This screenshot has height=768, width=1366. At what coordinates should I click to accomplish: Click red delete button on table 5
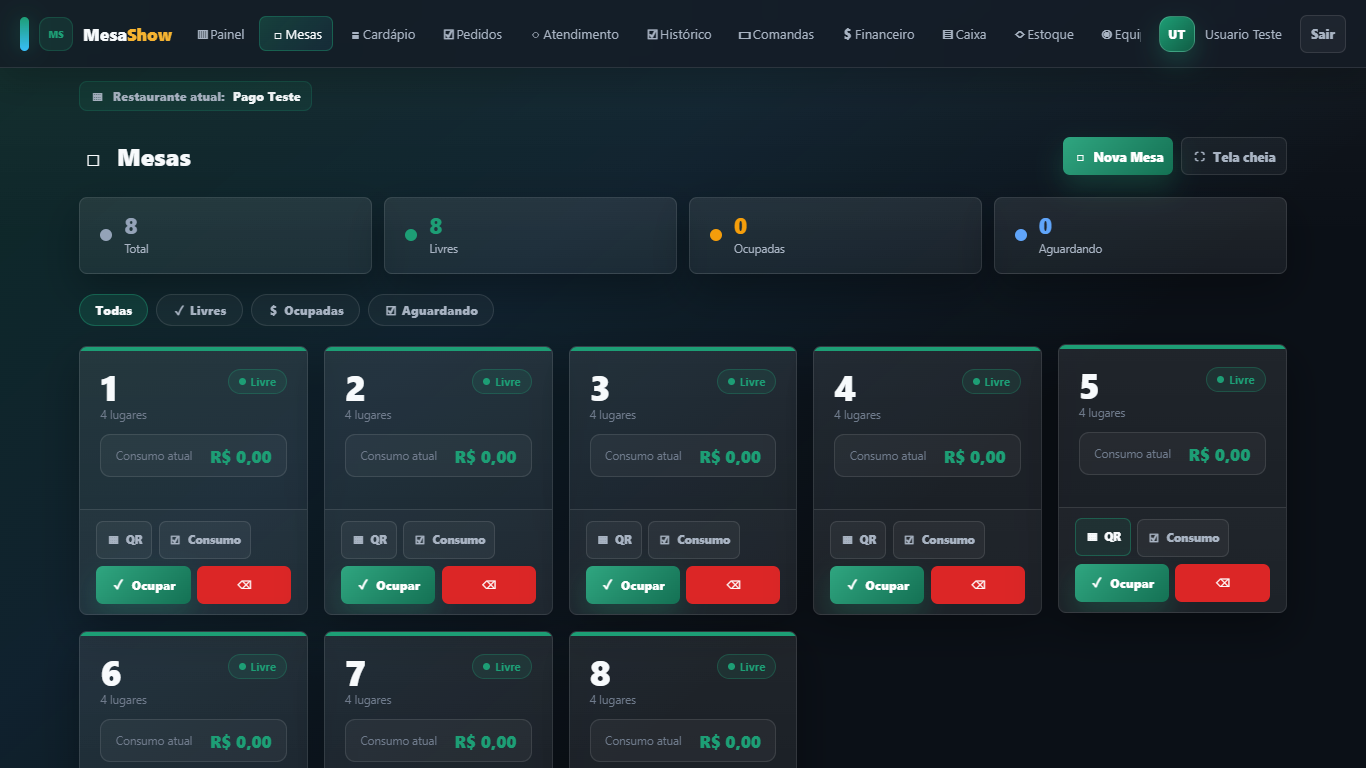pos(1222,583)
